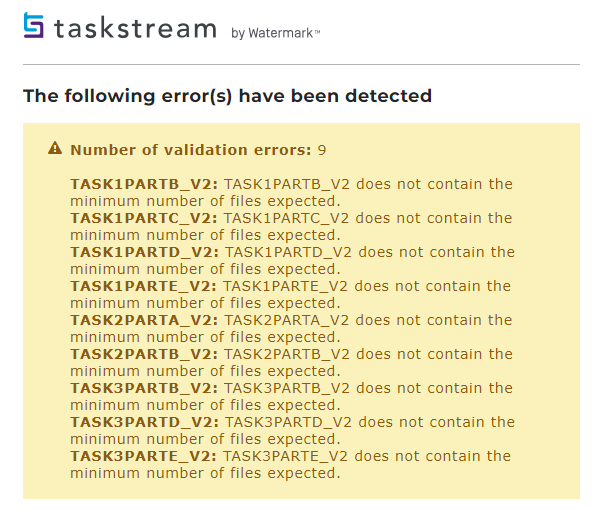597x509 pixels.
Task: Click the Taskstream logo icon
Action: [x=34, y=25]
